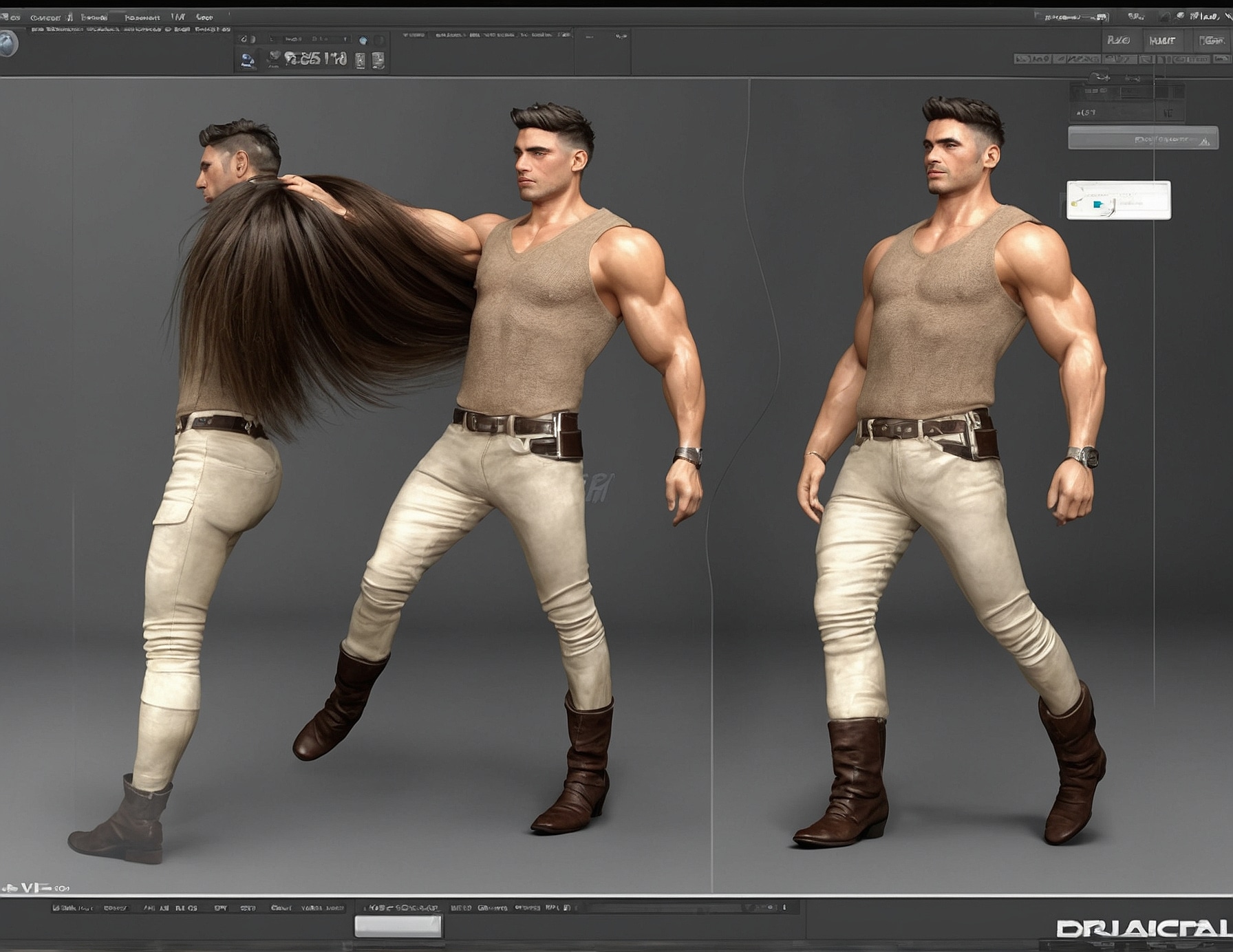Click the rightmost document icon in center toolbar

tap(378, 61)
